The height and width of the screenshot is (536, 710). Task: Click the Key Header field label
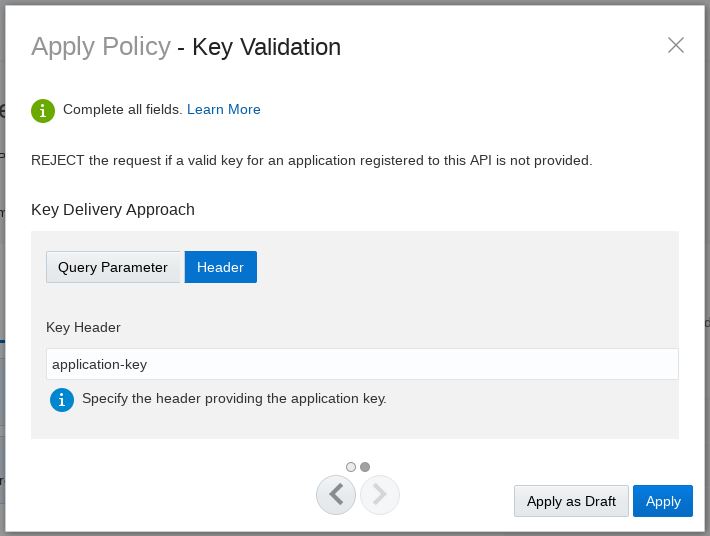[x=83, y=327]
